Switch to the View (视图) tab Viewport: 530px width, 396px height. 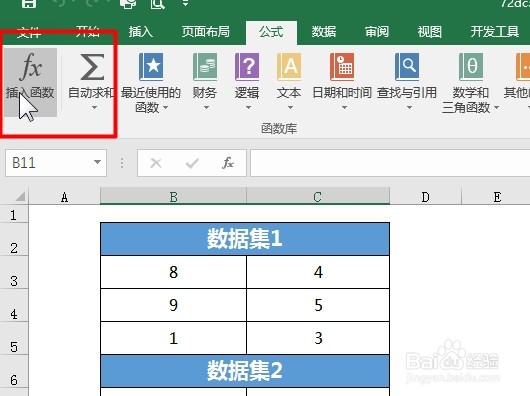tap(429, 32)
